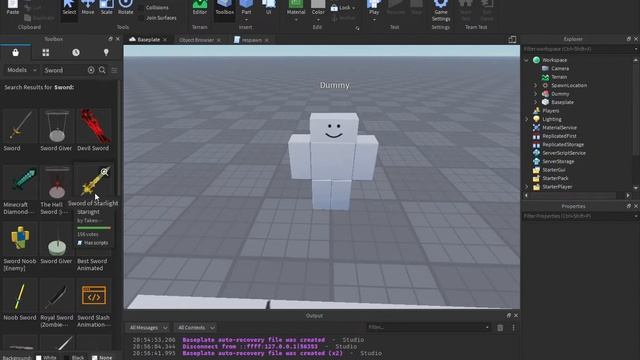Open the Output panel options menu
Screen dimensions: 640x360
(513, 327)
